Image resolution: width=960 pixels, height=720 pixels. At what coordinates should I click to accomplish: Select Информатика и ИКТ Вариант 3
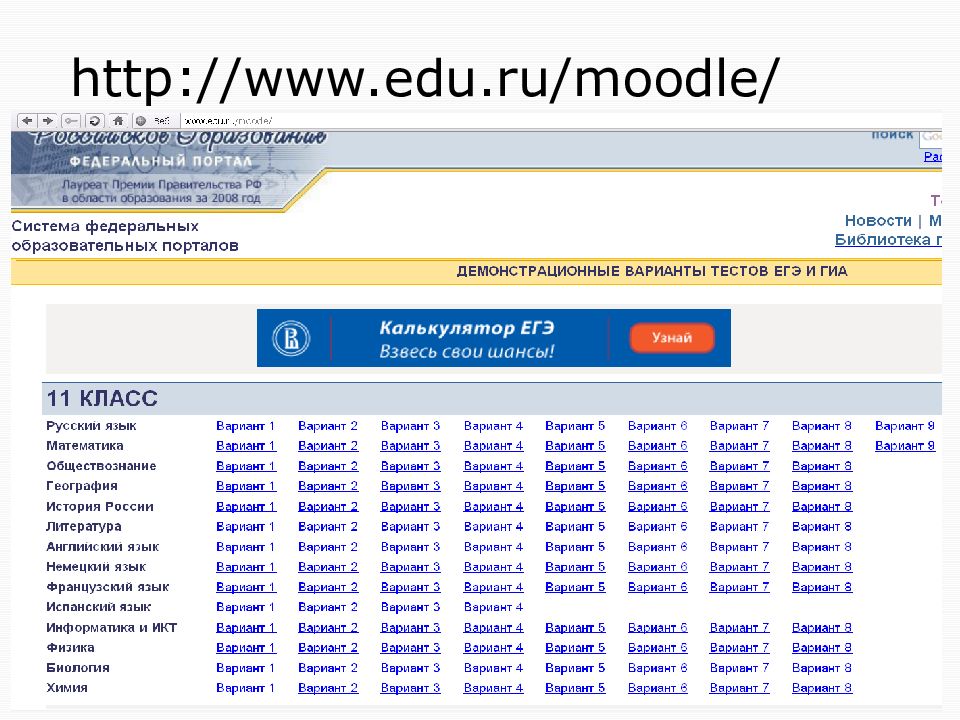pos(410,628)
